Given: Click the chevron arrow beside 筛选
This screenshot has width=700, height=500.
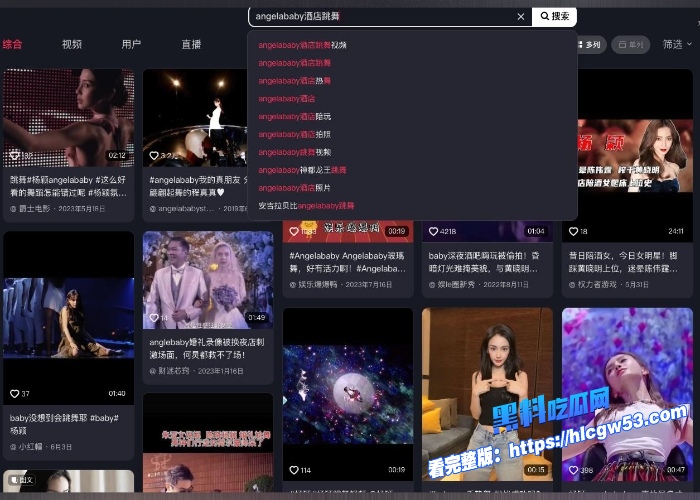Looking at the screenshot, I should (689, 44).
